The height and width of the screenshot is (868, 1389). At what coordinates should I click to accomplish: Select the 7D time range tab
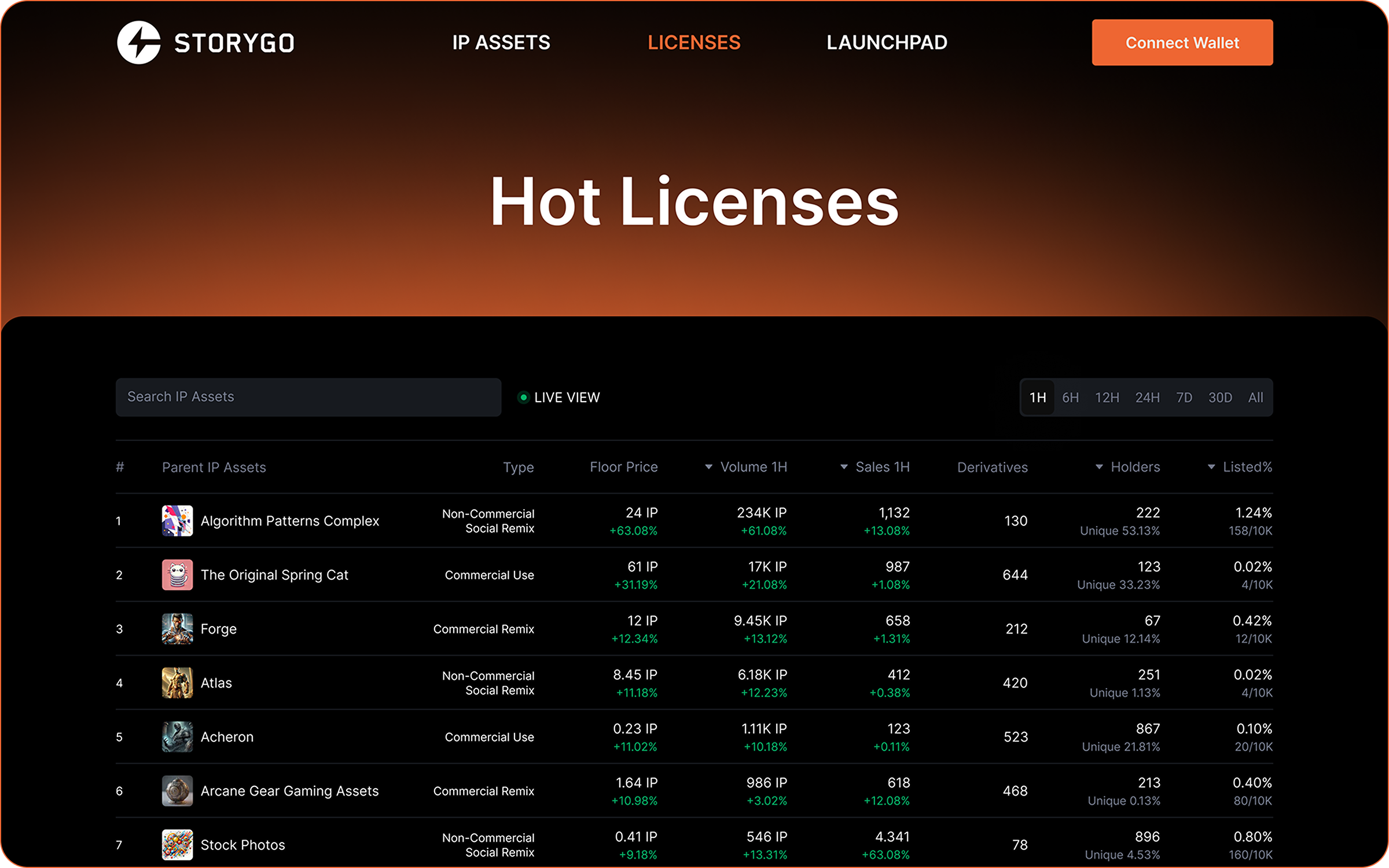[1184, 398]
